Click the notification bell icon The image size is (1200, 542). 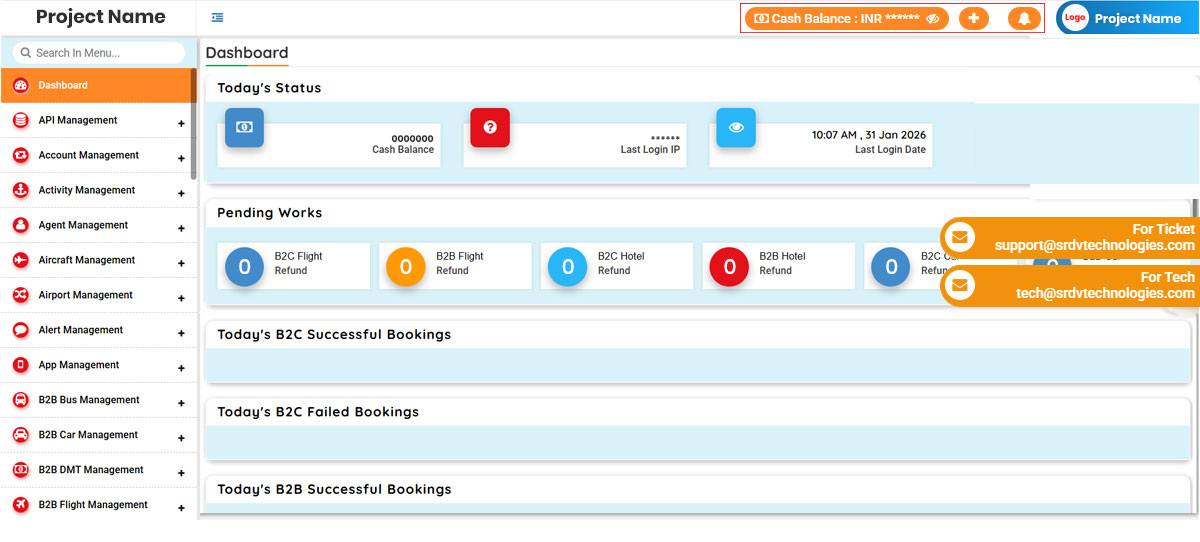coord(1023,18)
